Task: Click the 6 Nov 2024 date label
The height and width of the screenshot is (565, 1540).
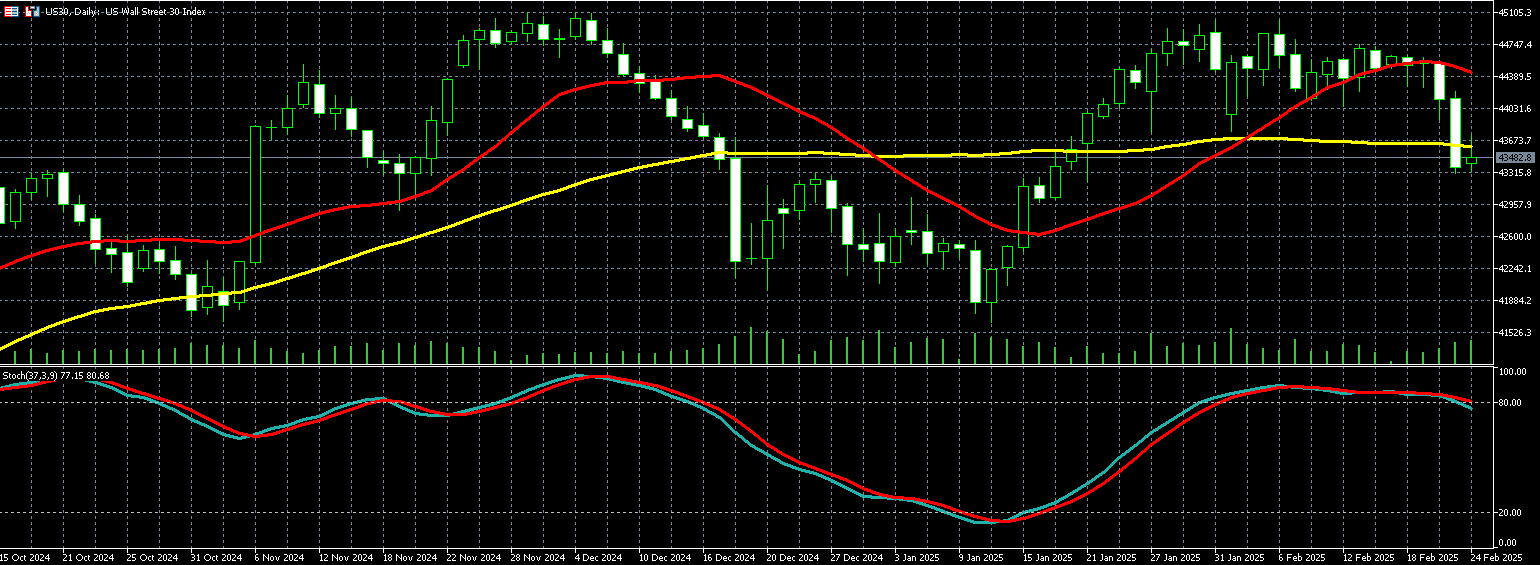Action: [280, 556]
